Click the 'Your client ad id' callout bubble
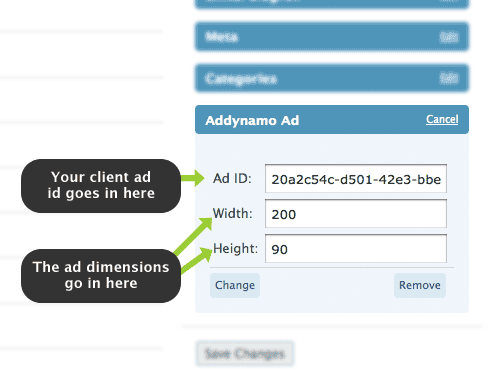The image size is (500, 375). [x=101, y=186]
